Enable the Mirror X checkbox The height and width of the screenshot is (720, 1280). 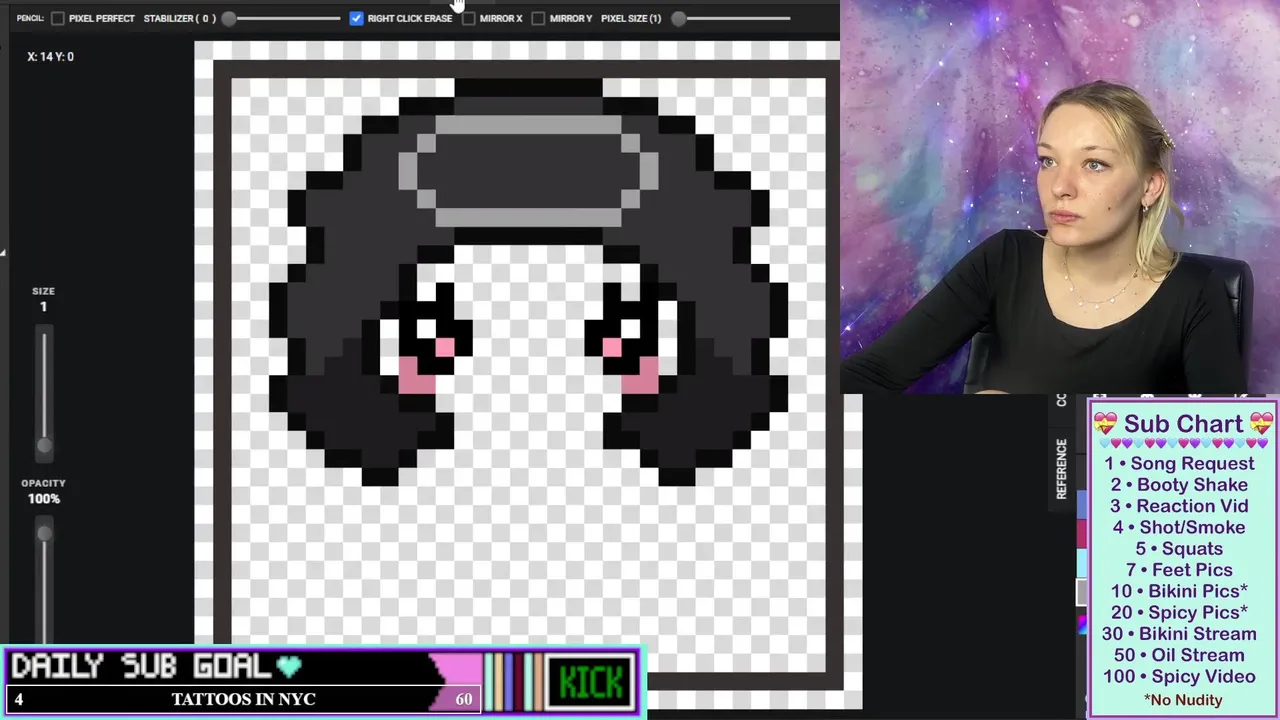pos(469,18)
